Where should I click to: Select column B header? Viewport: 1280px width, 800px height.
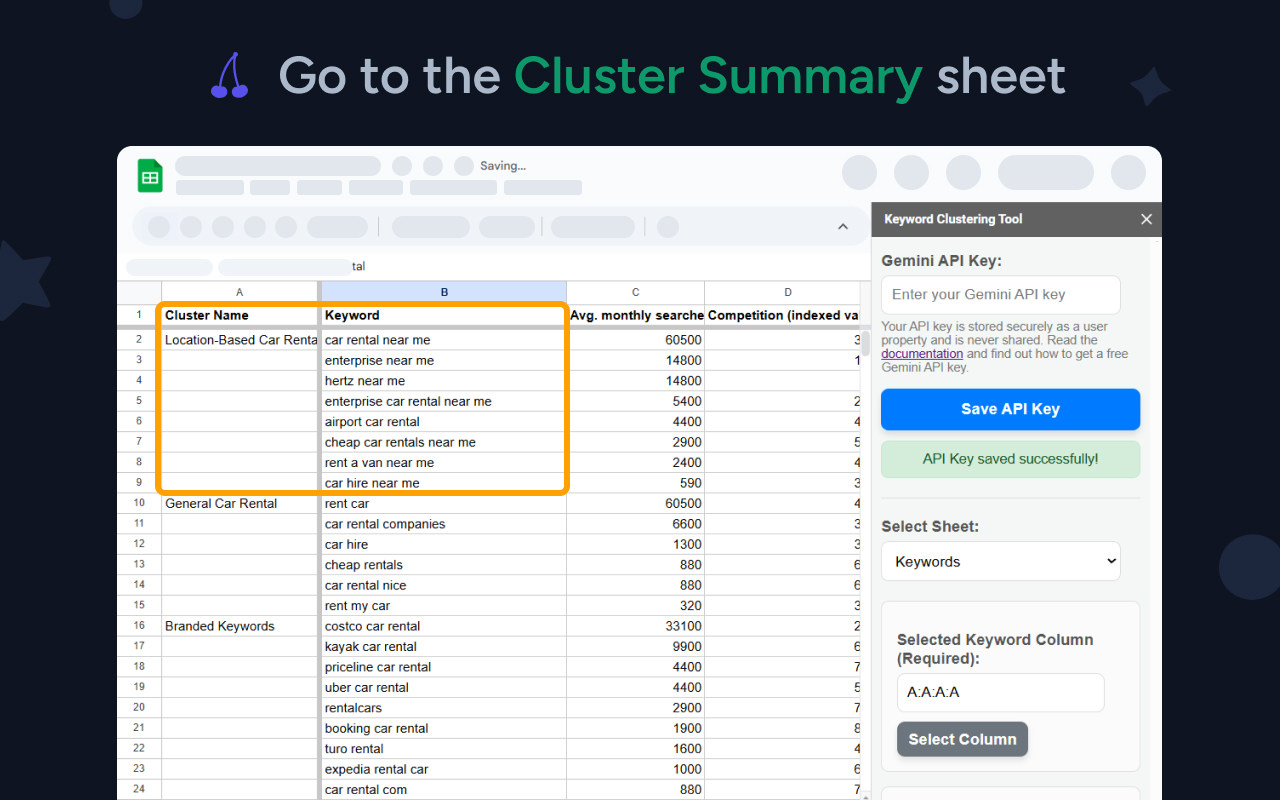[443, 292]
